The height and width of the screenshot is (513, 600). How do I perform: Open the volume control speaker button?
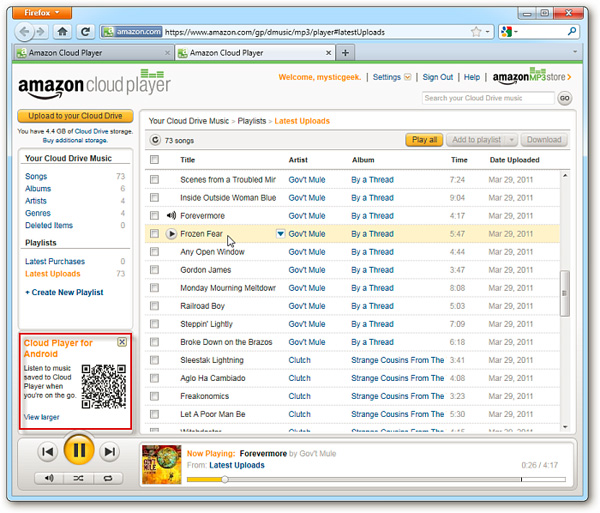coord(49,478)
